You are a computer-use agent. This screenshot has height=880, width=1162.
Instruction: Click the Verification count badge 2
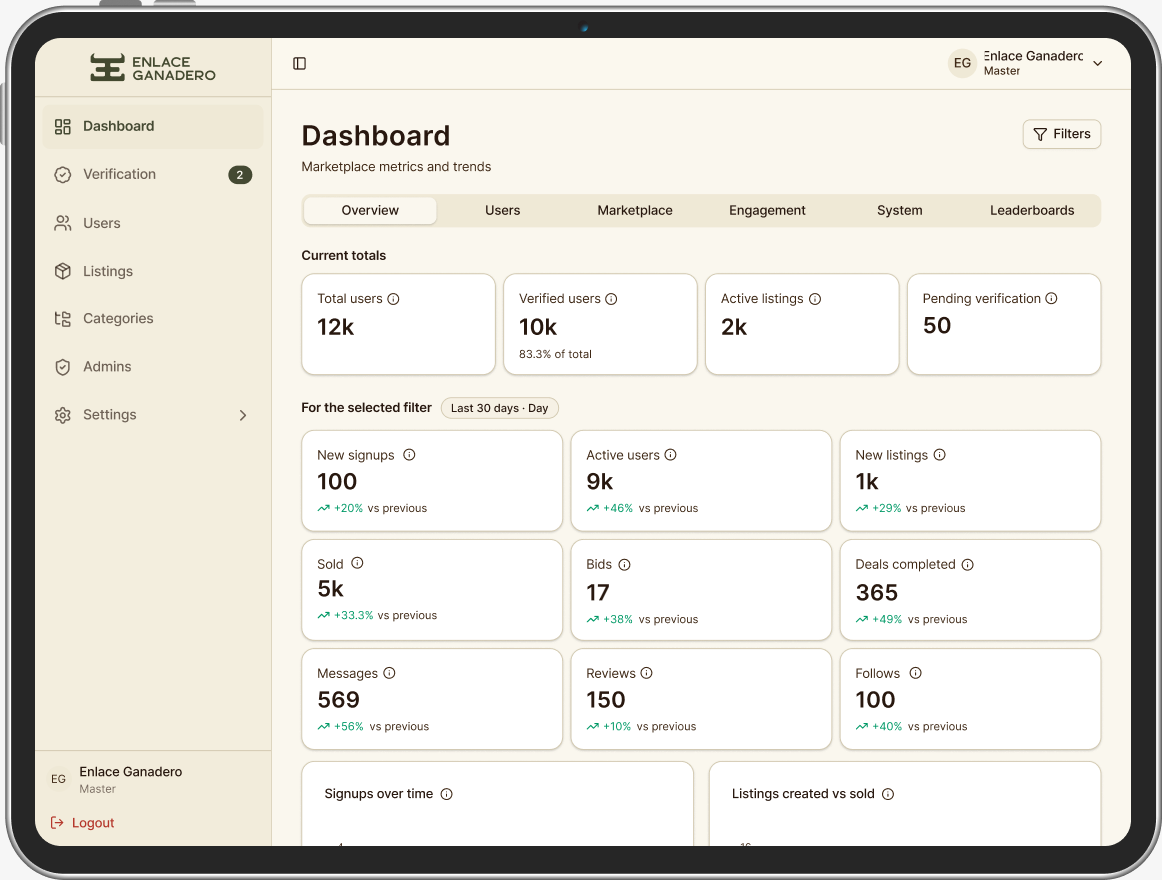point(240,175)
